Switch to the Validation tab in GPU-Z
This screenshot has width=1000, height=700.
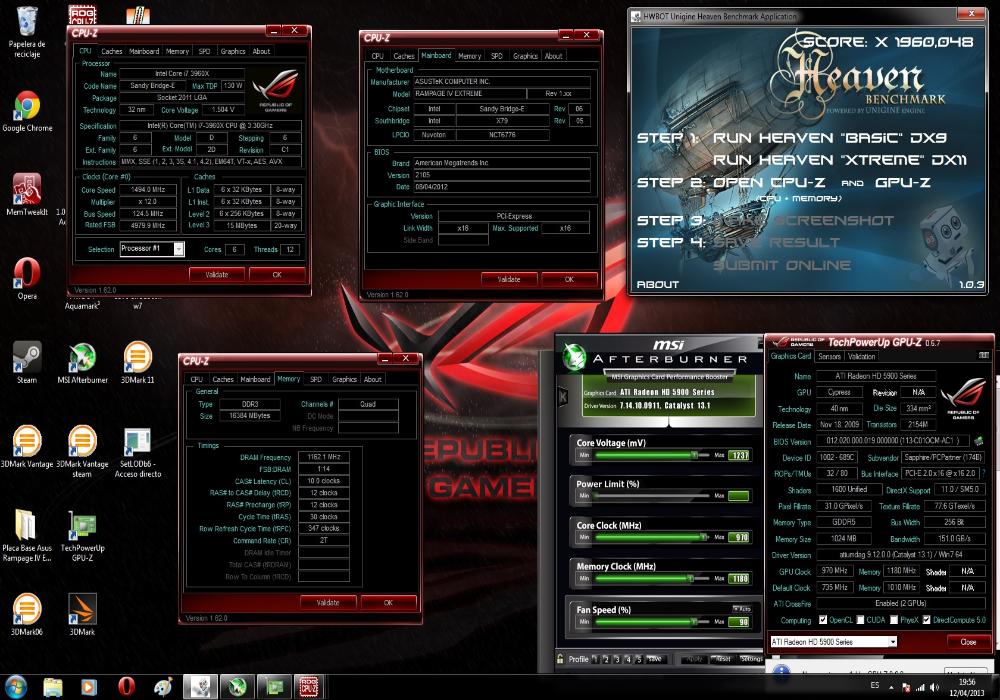pyautogui.click(x=862, y=356)
